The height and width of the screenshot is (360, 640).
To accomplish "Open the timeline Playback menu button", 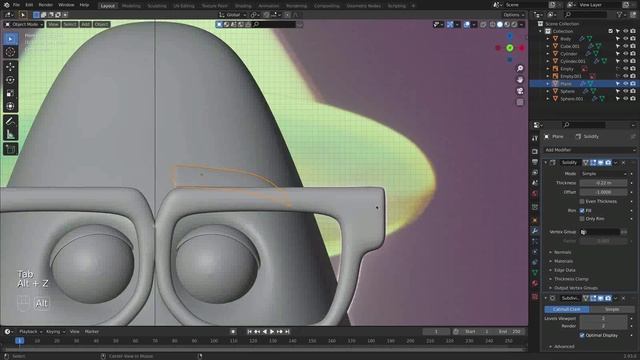I will [30, 332].
